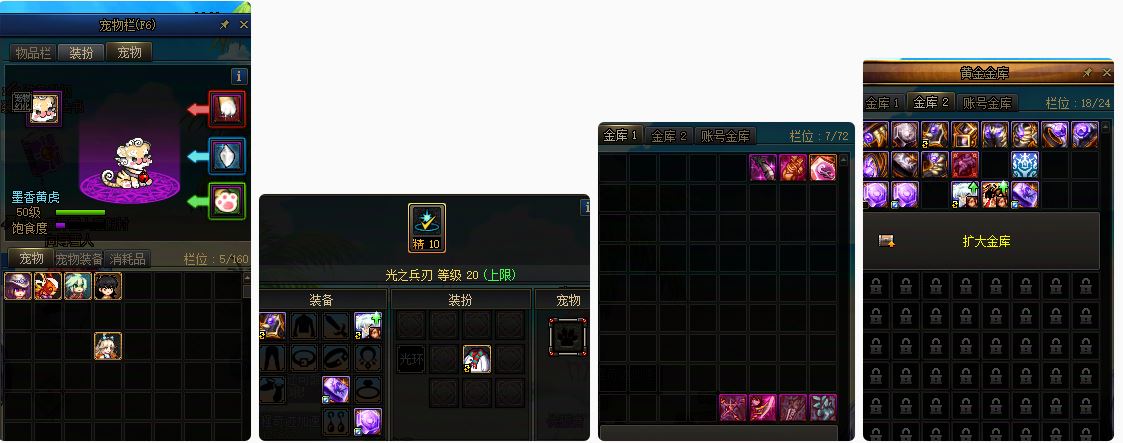The image size is (1123, 443).
Task: Switch to the 装扮 tab
Action: (x=81, y=53)
